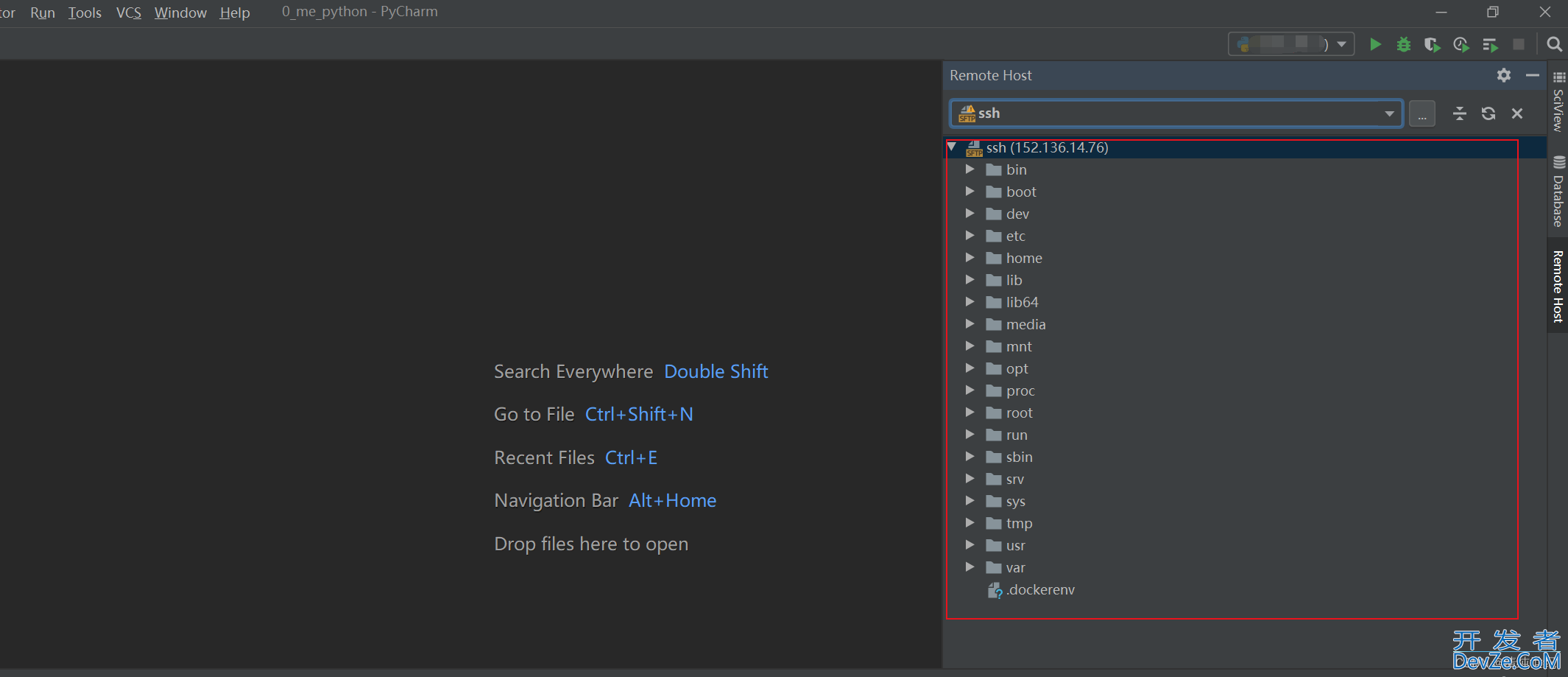Image resolution: width=1568 pixels, height=677 pixels.
Task: Refresh the remote host file listing
Action: pos(1488,113)
